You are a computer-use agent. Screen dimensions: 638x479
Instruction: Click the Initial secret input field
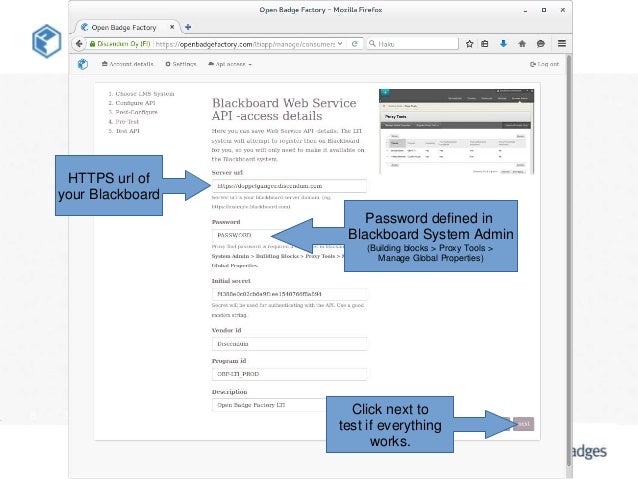pos(289,294)
